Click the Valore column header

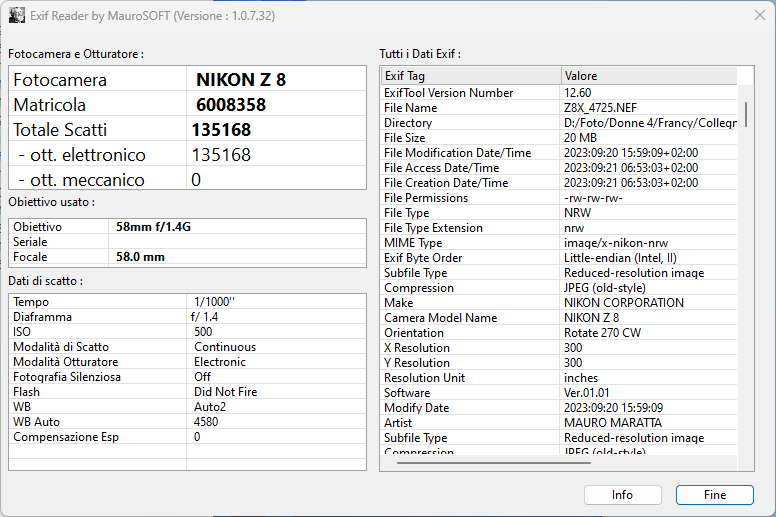tap(649, 76)
